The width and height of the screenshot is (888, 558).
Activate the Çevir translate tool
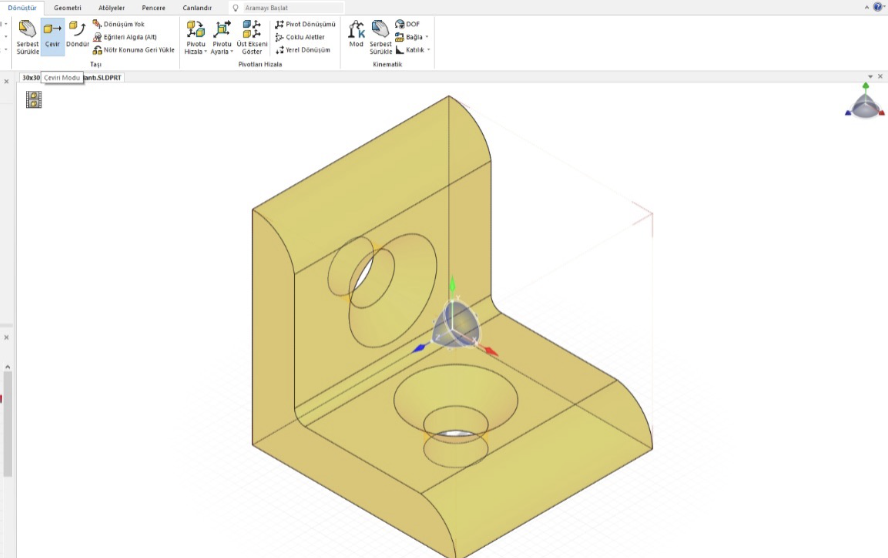(x=53, y=37)
